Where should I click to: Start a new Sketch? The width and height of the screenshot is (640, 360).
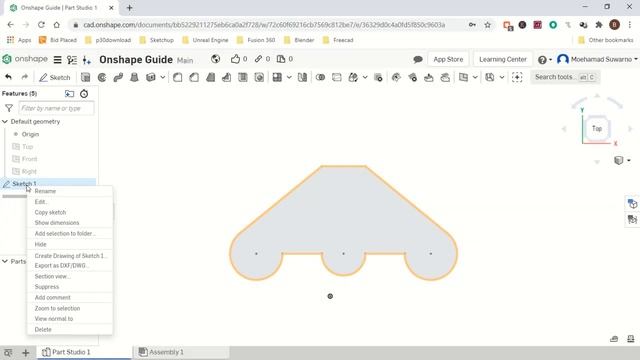pos(55,77)
